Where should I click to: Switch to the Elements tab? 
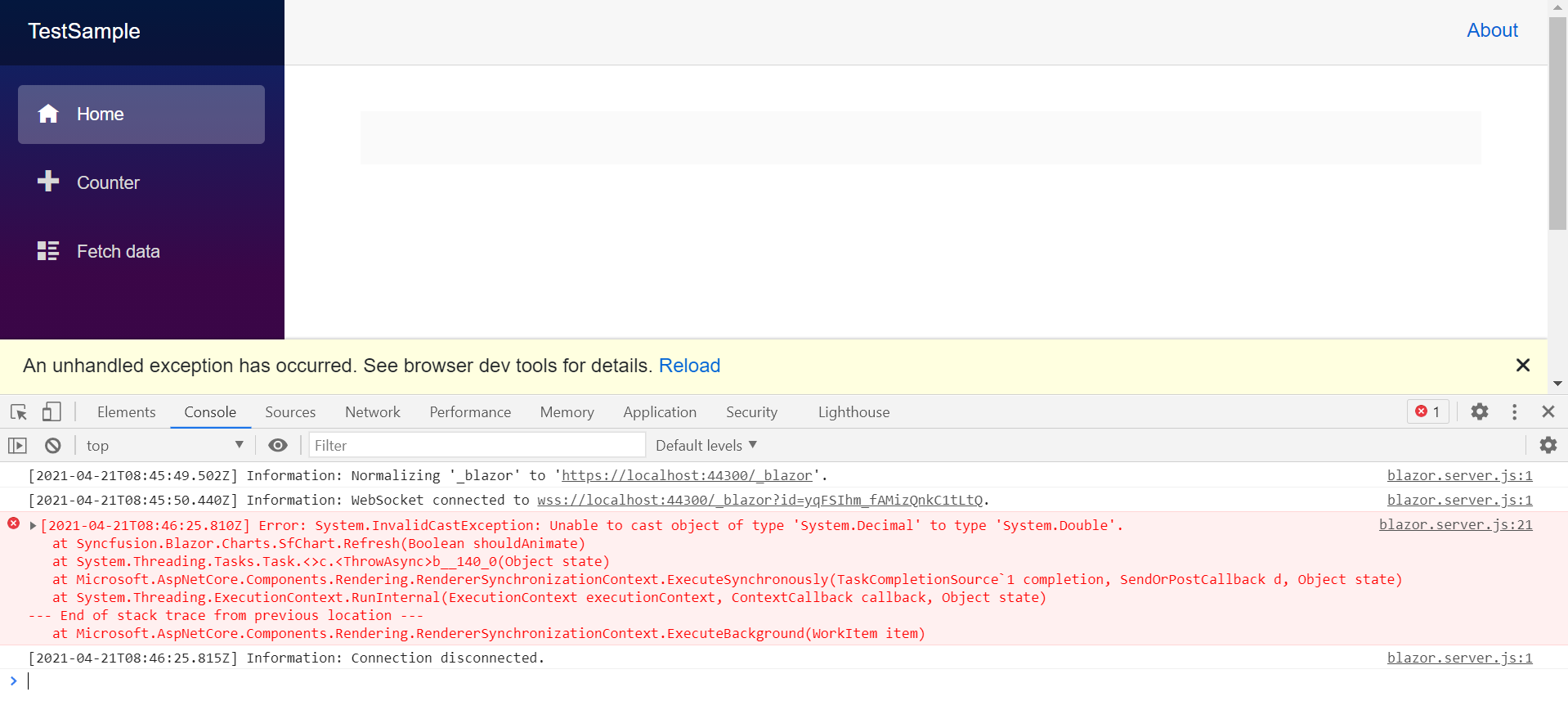click(x=126, y=412)
